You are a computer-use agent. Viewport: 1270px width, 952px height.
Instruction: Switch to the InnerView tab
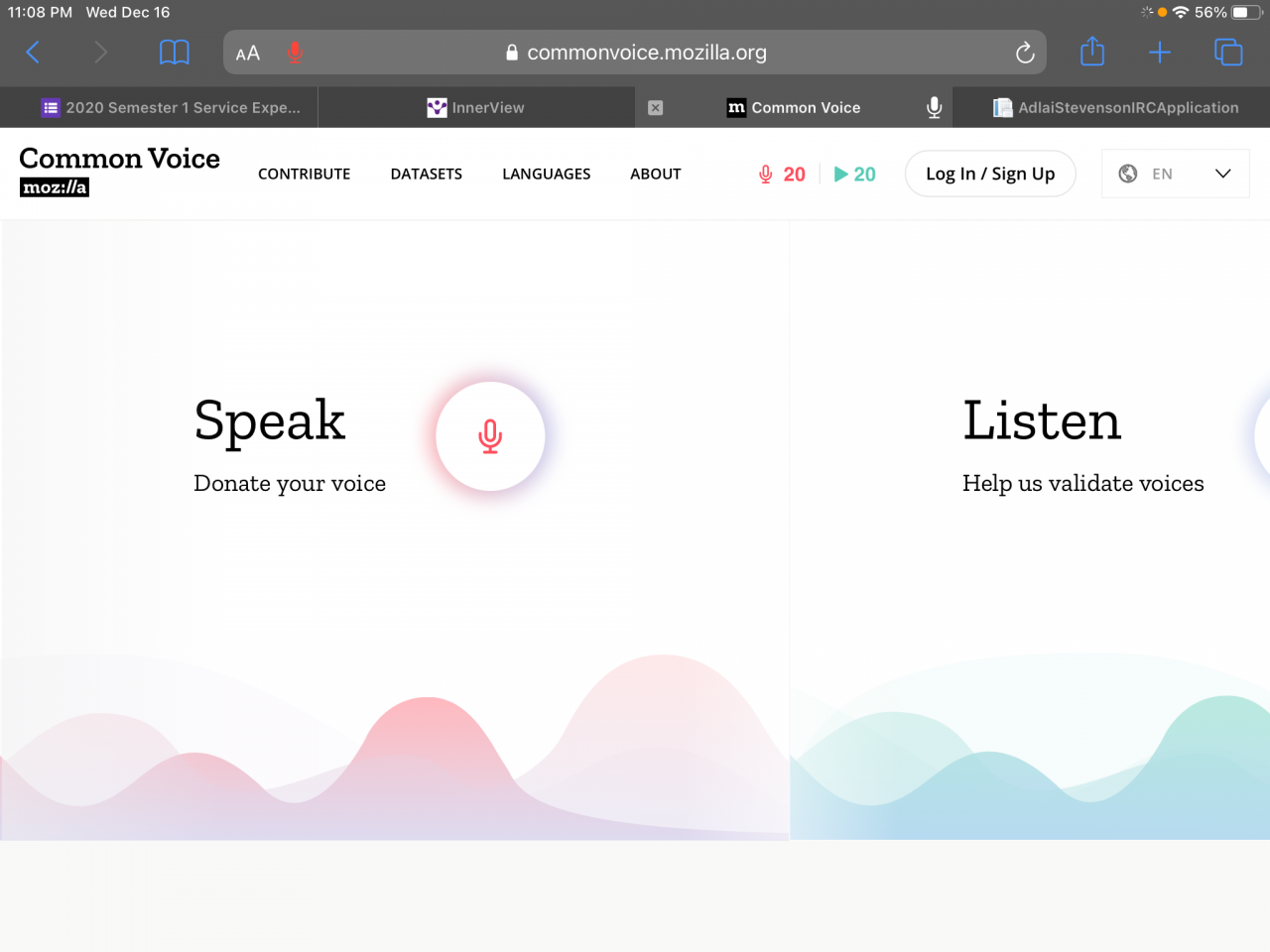click(476, 107)
